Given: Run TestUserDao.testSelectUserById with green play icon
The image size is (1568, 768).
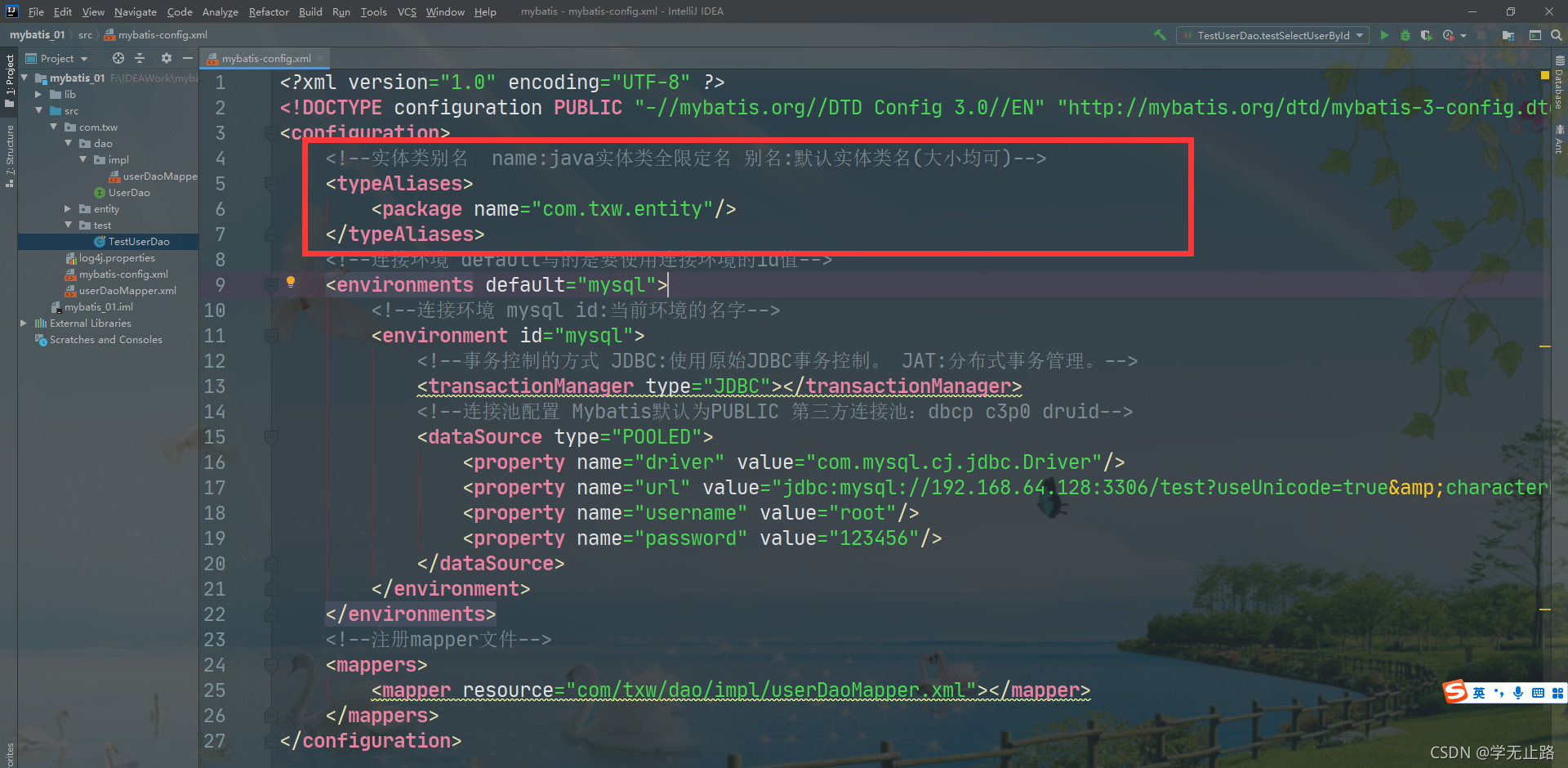Looking at the screenshot, I should point(1384,35).
